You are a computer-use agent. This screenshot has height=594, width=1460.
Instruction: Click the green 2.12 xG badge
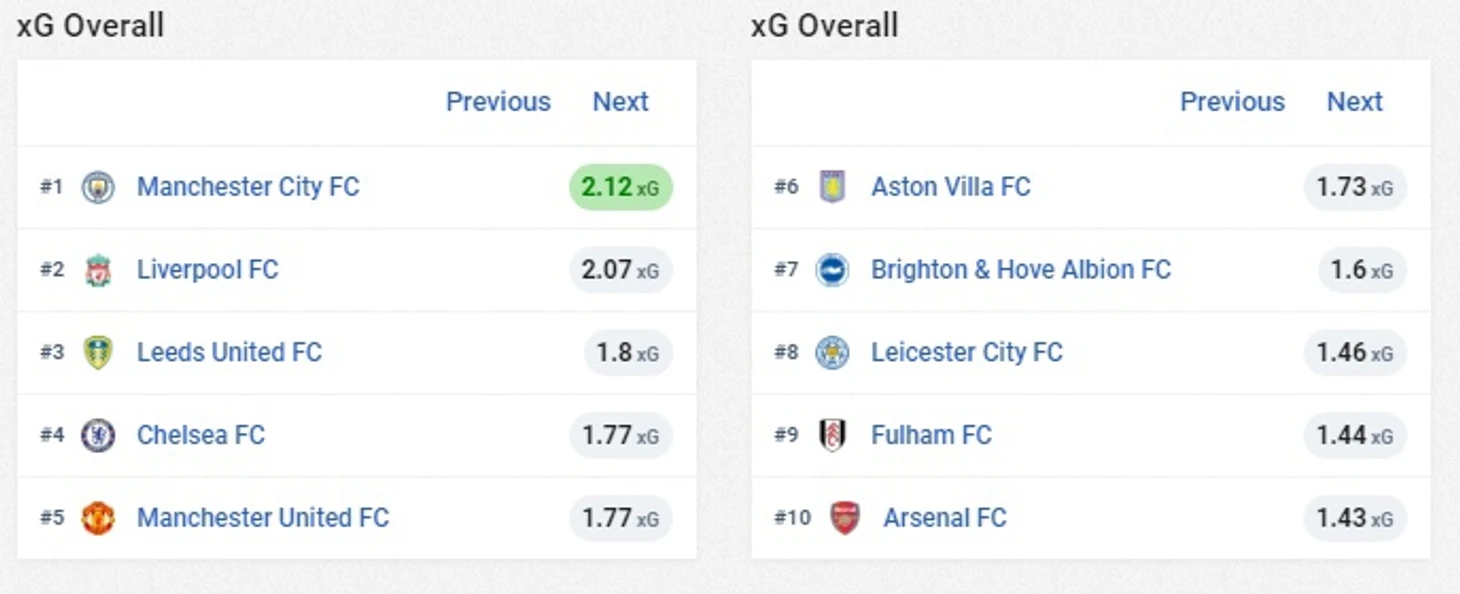point(621,188)
